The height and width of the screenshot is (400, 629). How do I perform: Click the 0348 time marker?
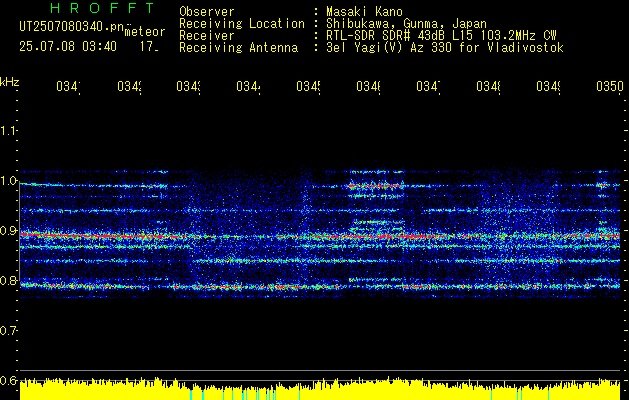(x=488, y=86)
